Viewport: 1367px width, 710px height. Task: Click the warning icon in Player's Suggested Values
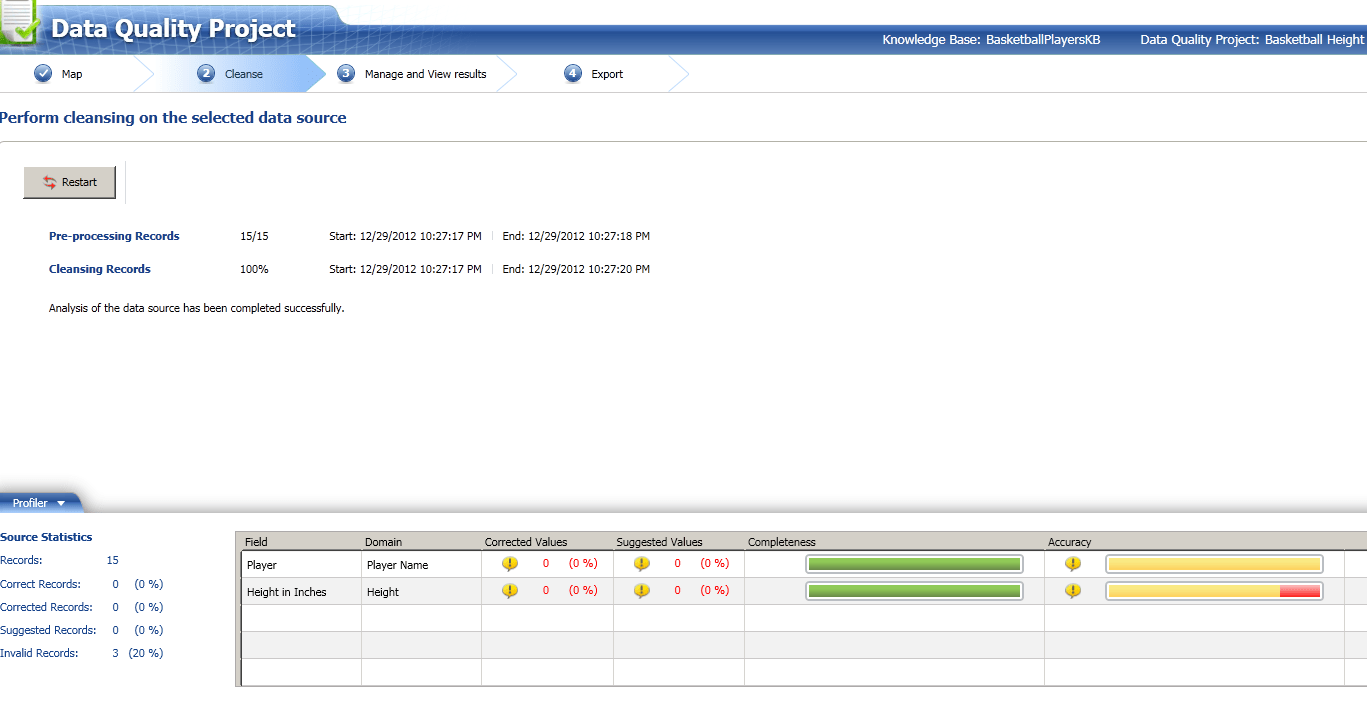pos(643,563)
